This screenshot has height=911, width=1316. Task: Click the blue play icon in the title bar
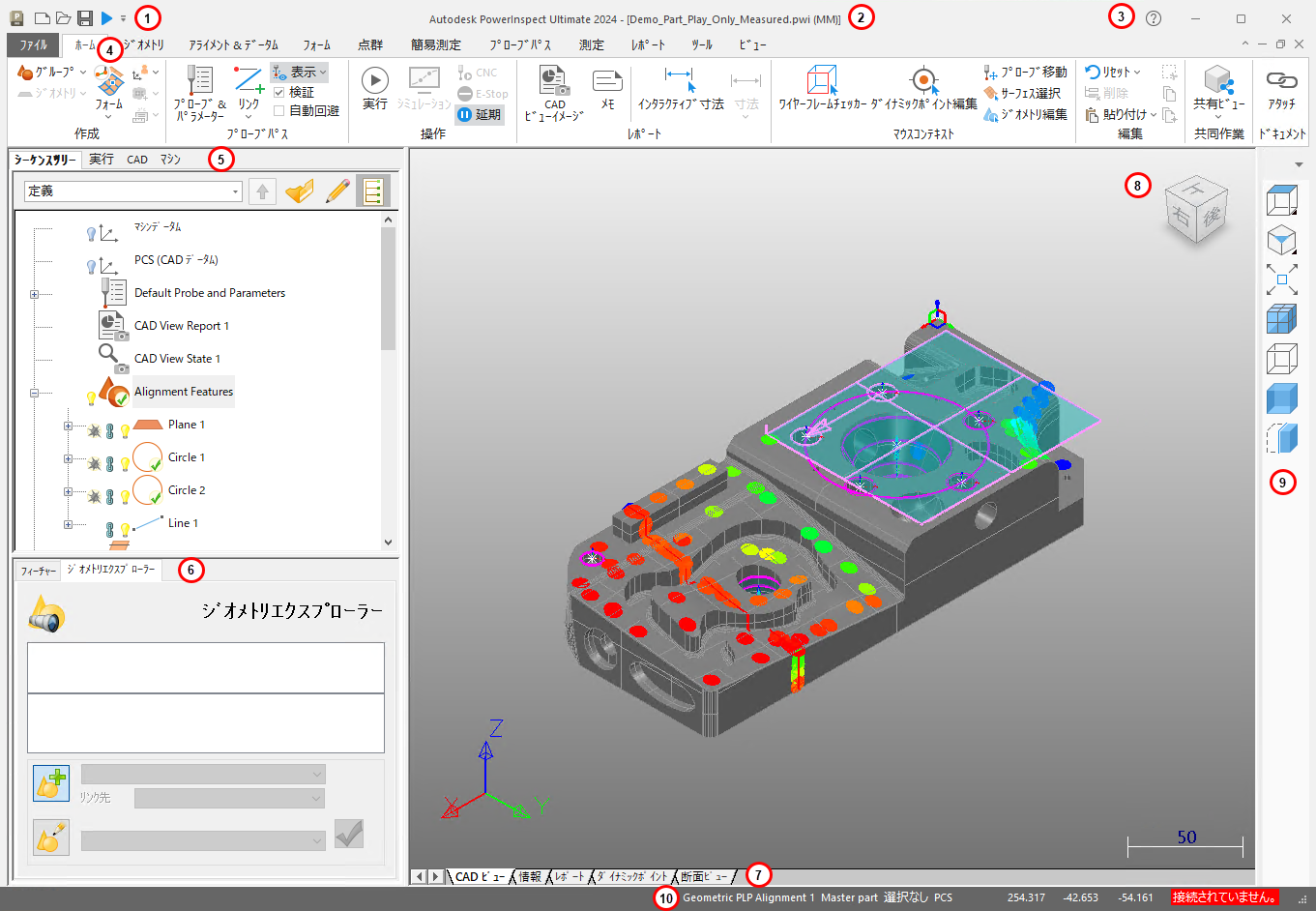106,18
